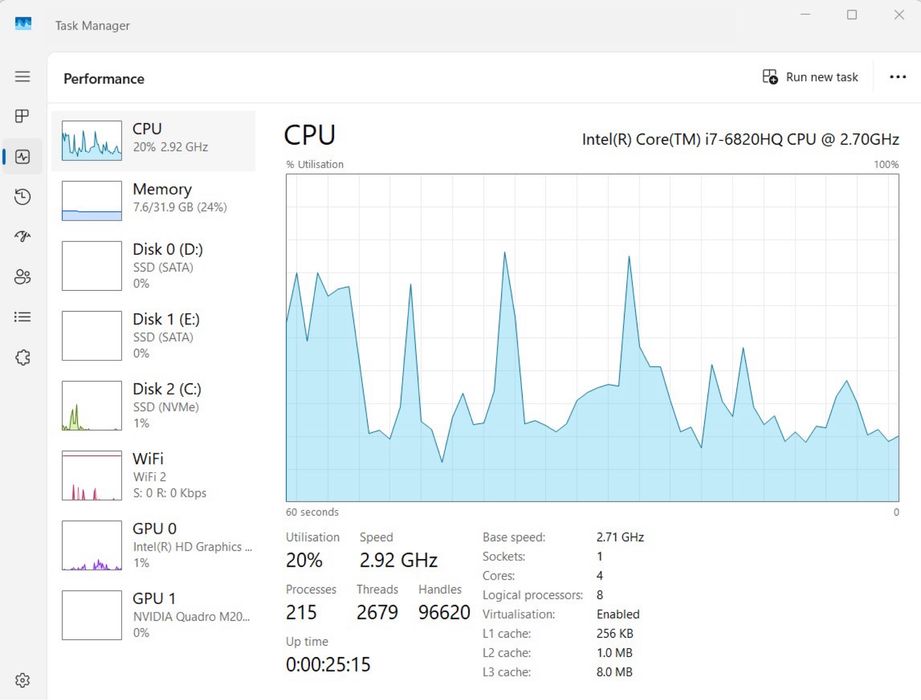Minimize the Task Manager window

tap(806, 14)
